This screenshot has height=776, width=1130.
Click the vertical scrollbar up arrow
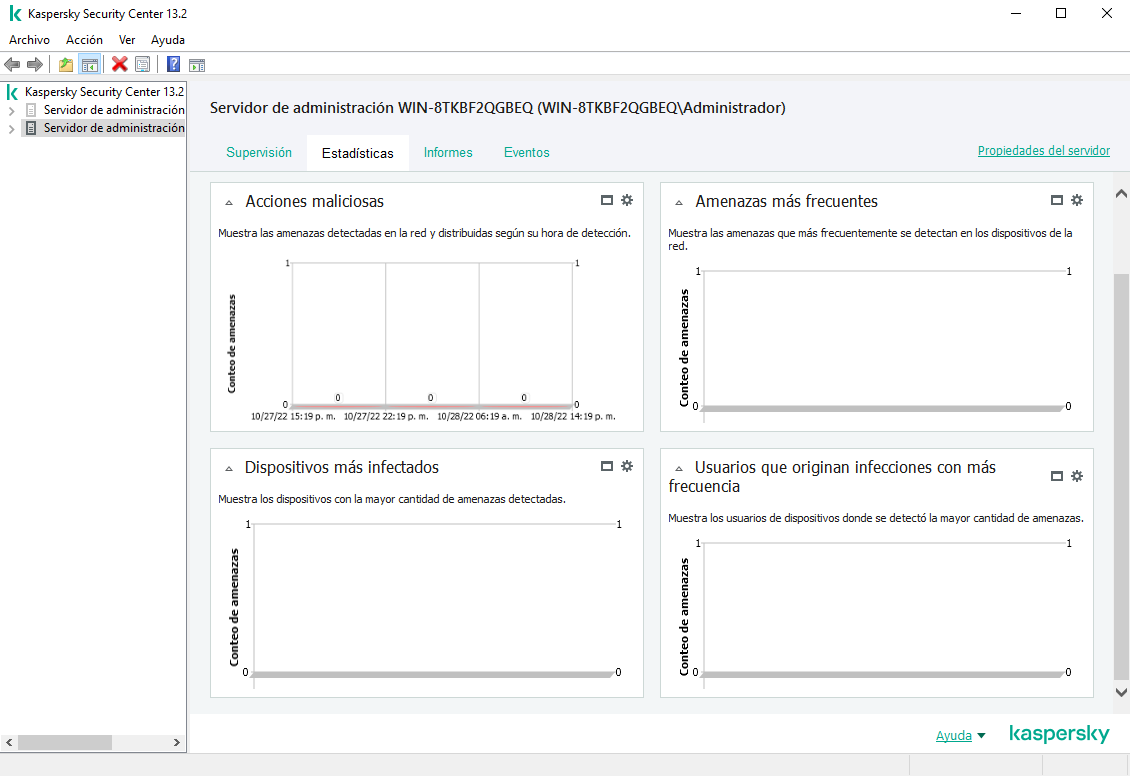click(1121, 193)
